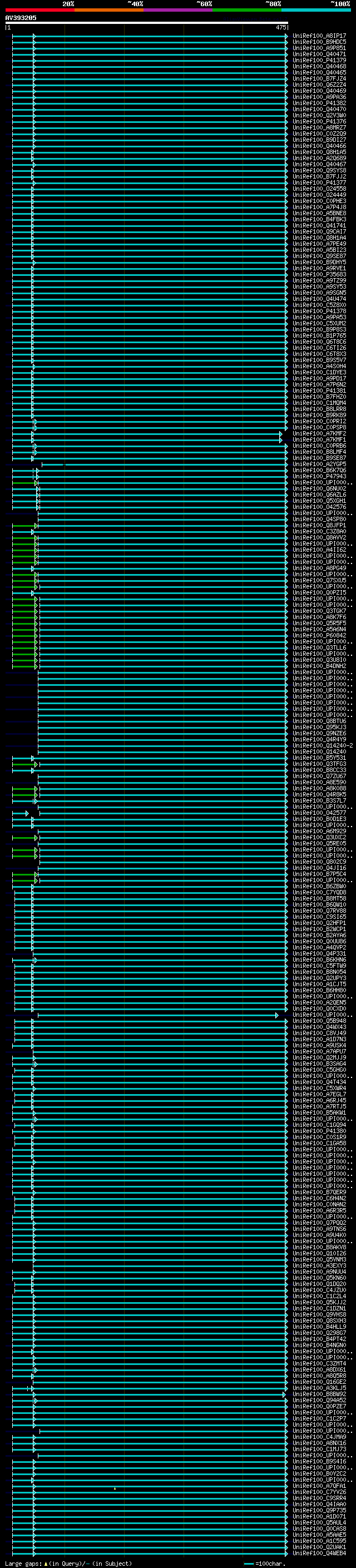Select label UniRef100_P41380

pyautogui.click(x=319, y=1131)
